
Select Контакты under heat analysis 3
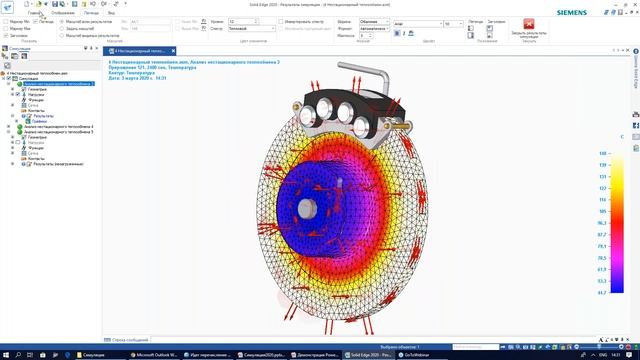[x=36, y=111]
